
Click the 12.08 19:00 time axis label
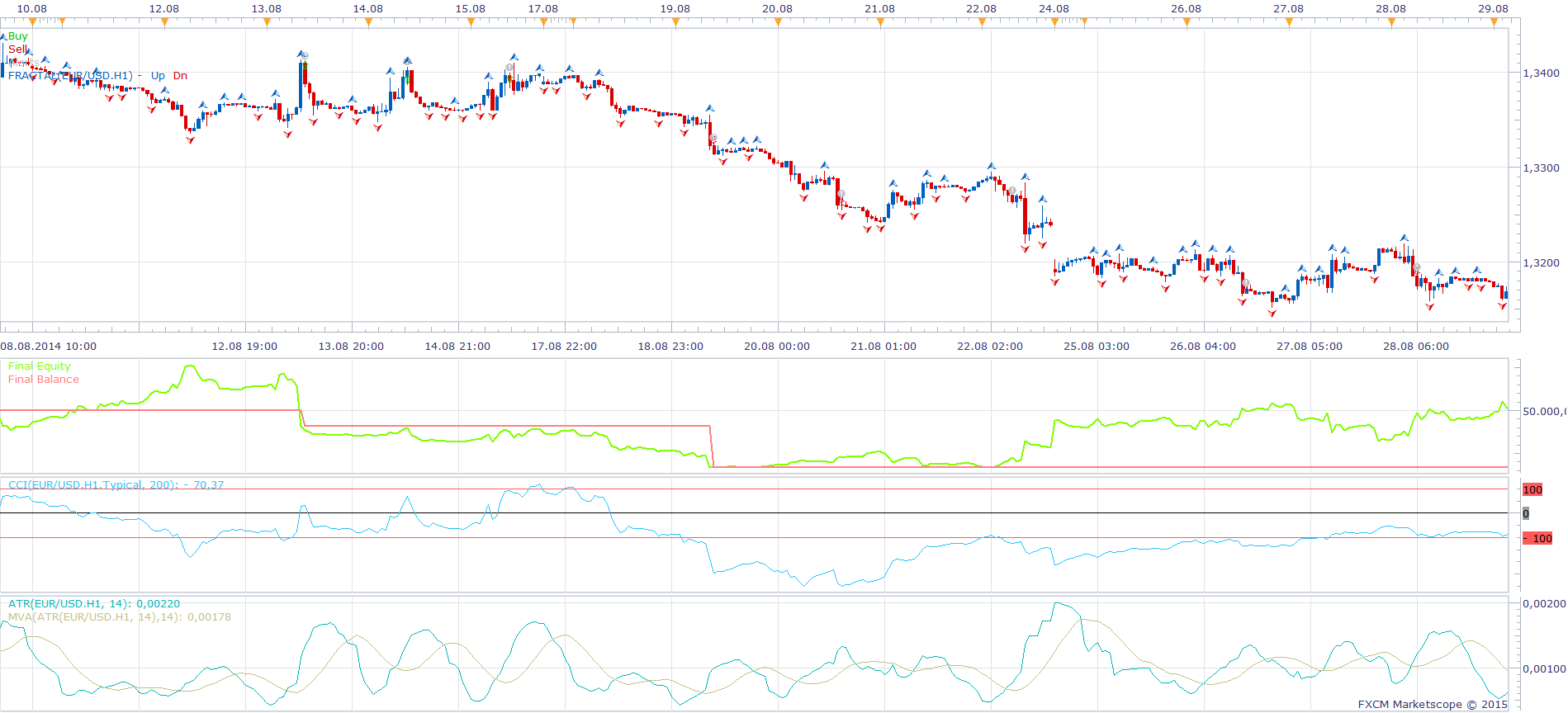(x=244, y=347)
